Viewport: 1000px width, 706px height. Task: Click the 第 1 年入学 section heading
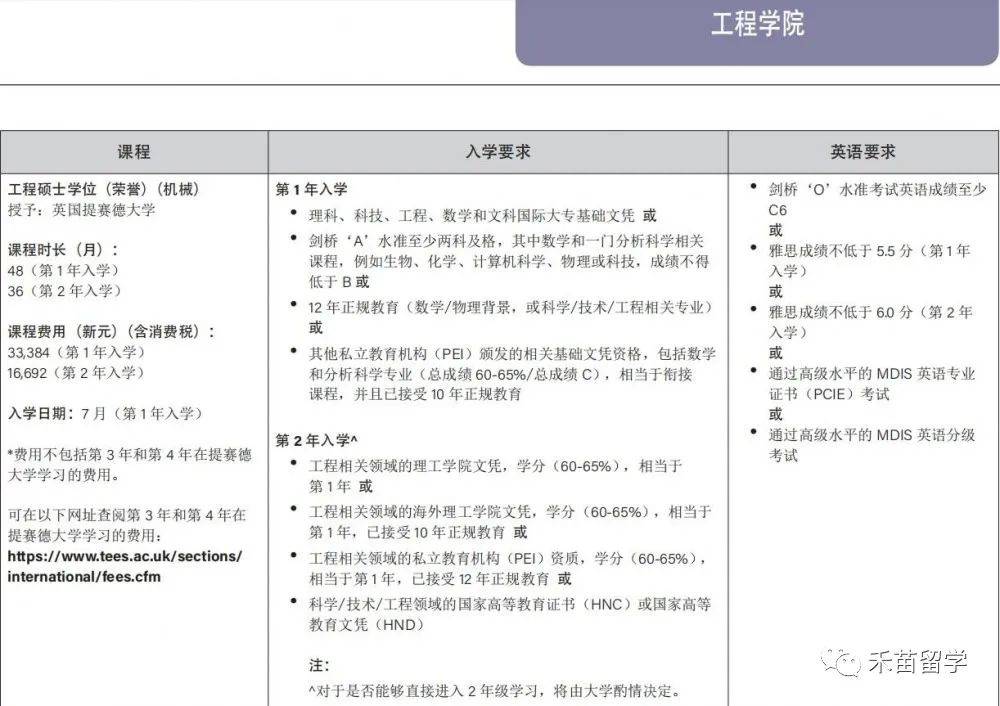click(x=311, y=189)
